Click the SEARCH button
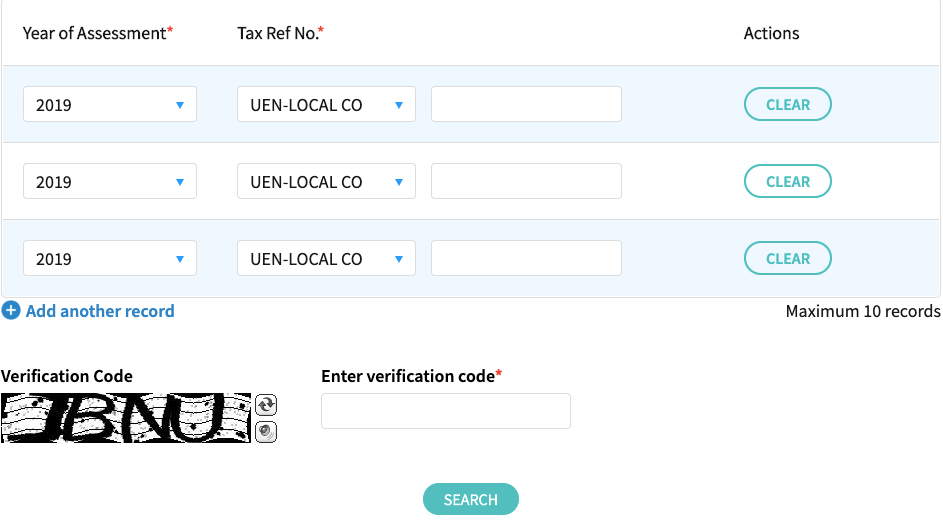 point(471,499)
